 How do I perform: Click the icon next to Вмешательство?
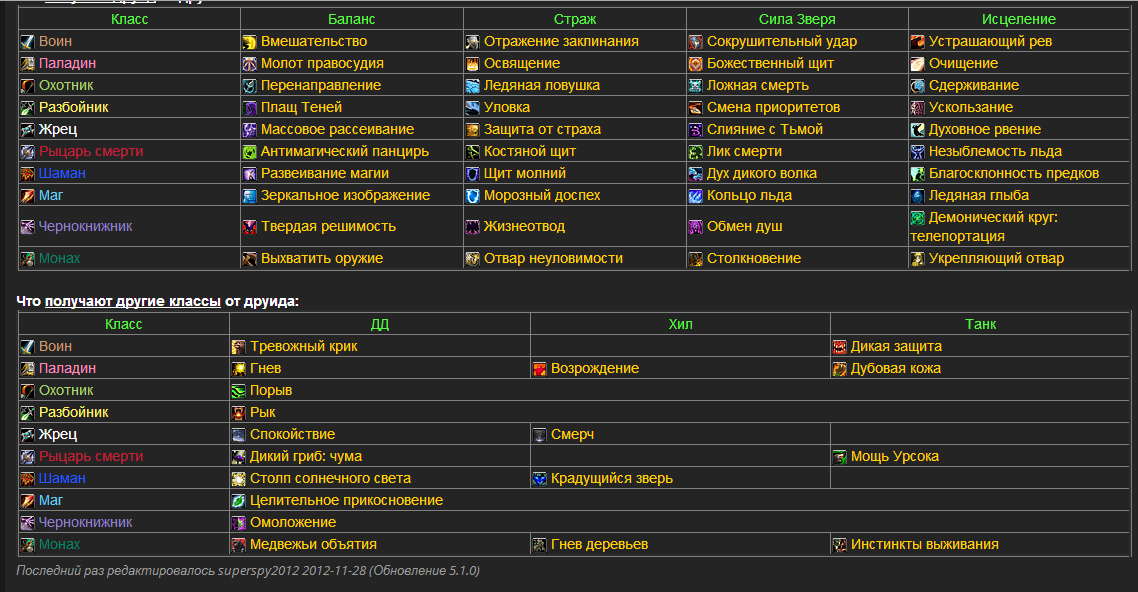250,42
